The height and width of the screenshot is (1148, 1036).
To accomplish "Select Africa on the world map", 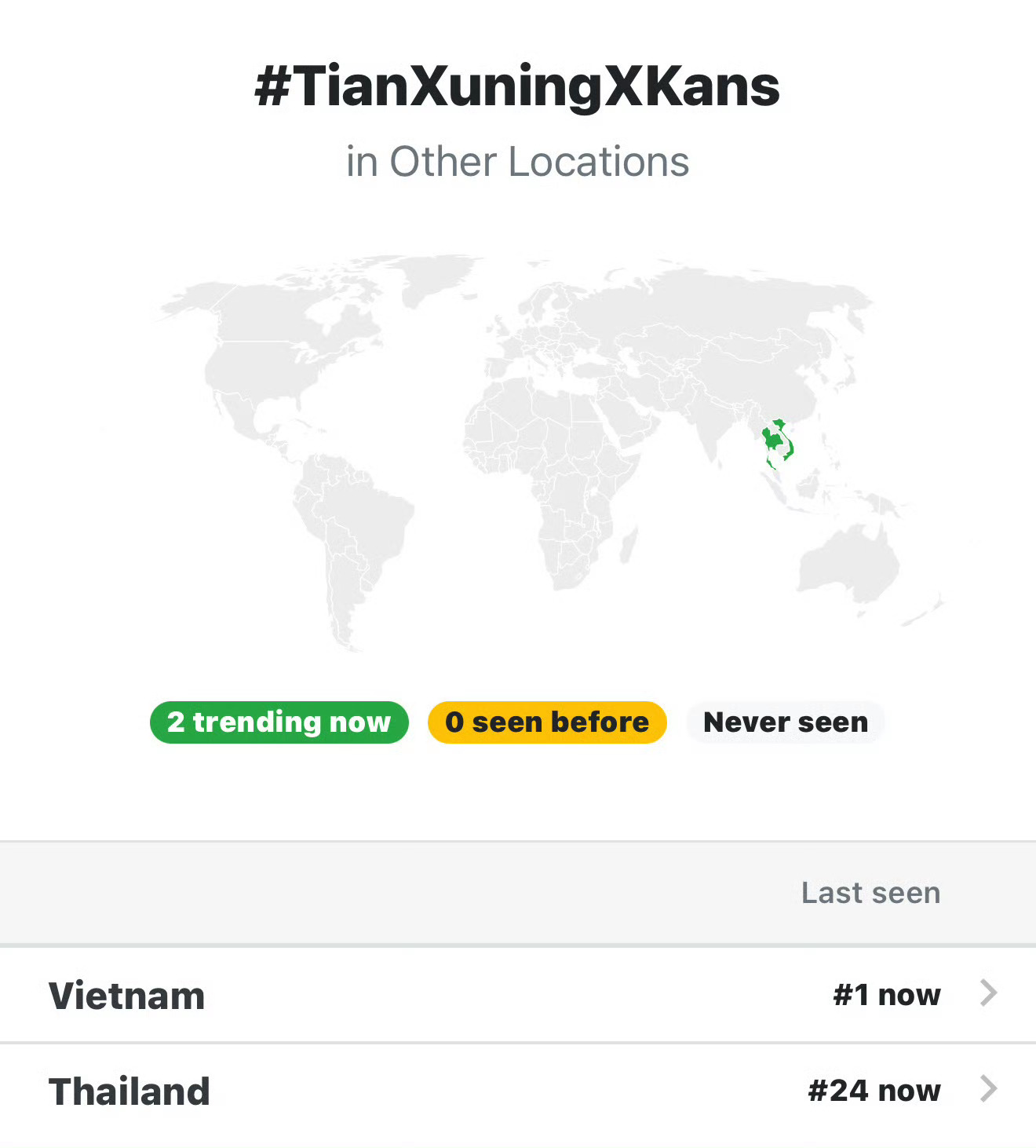I will click(x=549, y=471).
